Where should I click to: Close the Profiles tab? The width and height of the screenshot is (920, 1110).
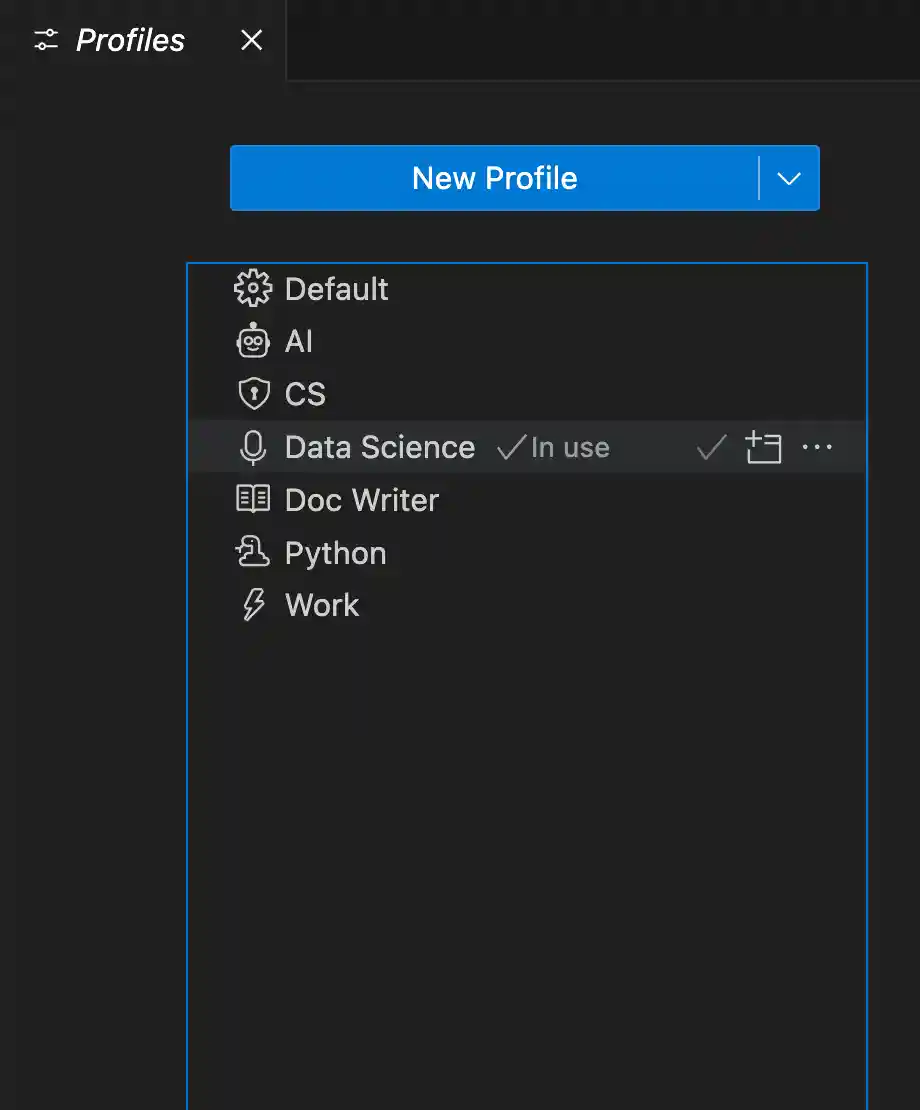251,40
